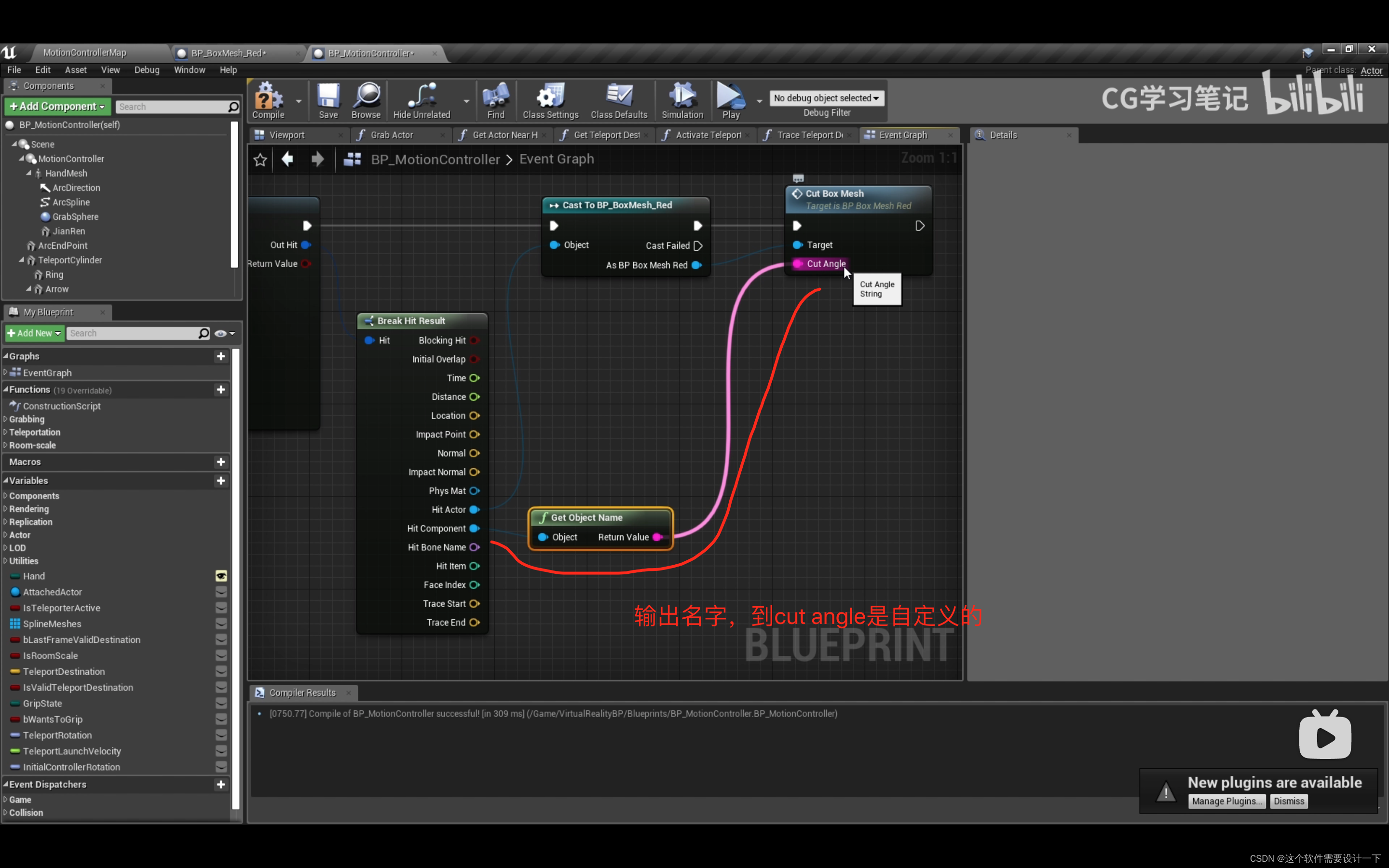The width and height of the screenshot is (1389, 868).
Task: Toggle visibility for AttachedActor variable
Action: tap(221, 592)
